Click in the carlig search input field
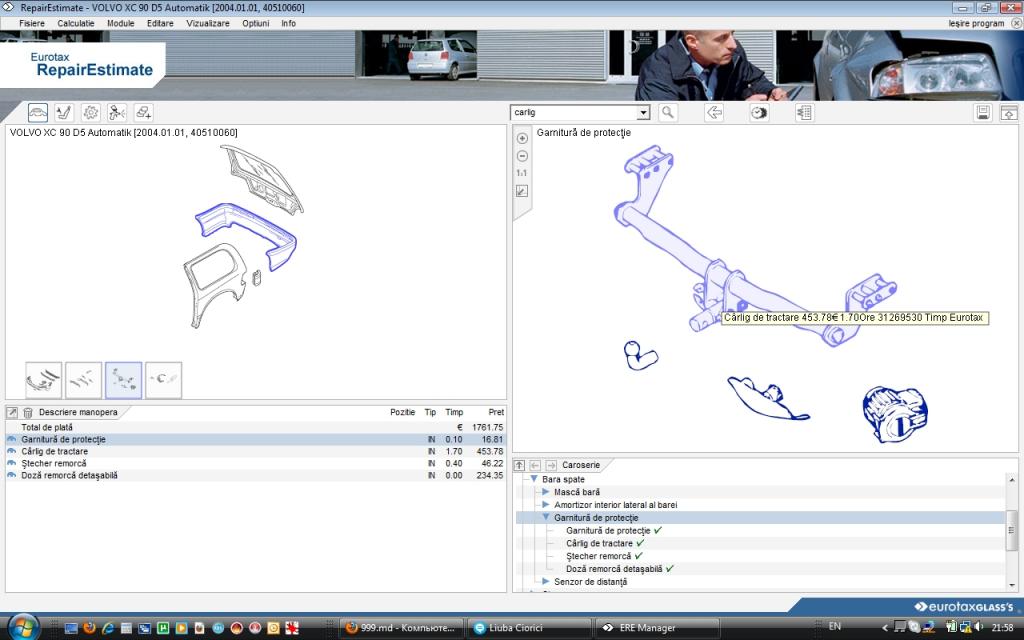 point(573,112)
